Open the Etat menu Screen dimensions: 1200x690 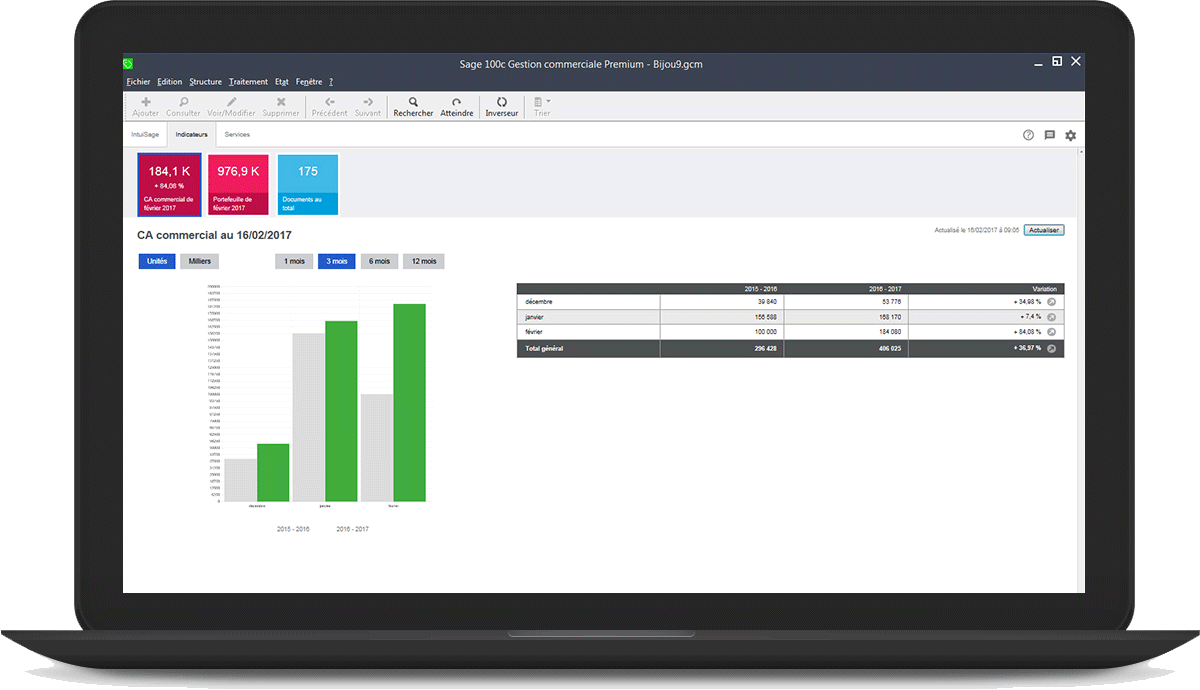click(282, 82)
